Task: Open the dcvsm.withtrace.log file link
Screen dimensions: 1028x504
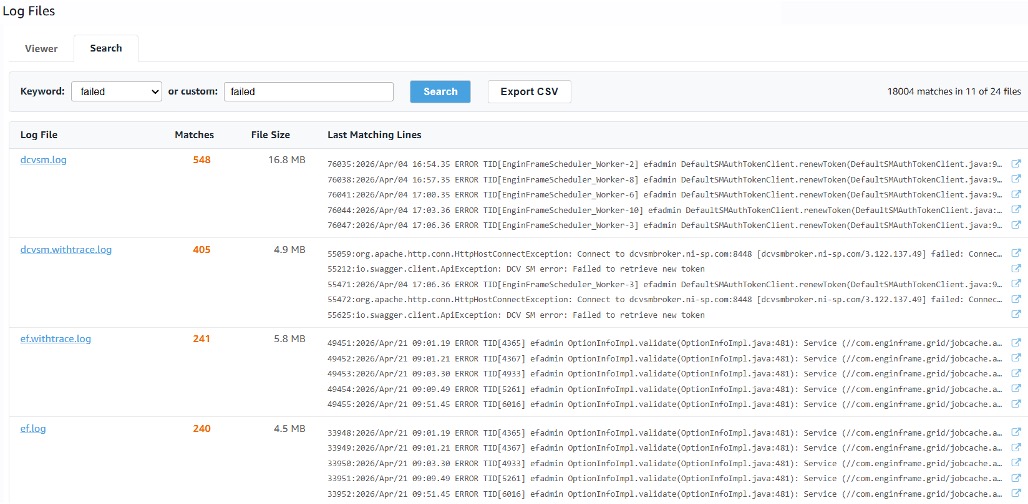Action: click(66, 250)
